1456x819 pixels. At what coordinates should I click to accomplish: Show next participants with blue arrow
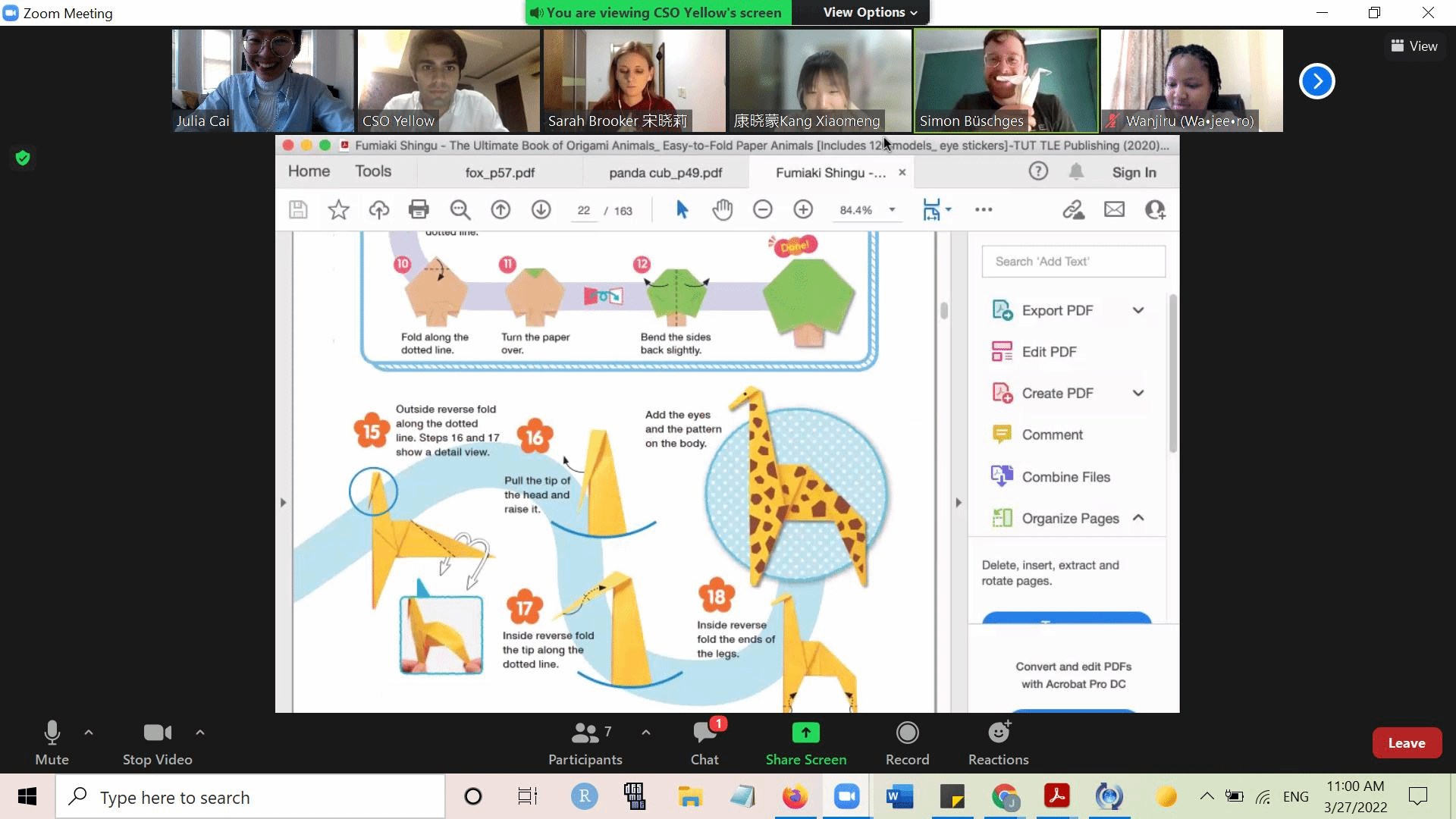(1317, 81)
